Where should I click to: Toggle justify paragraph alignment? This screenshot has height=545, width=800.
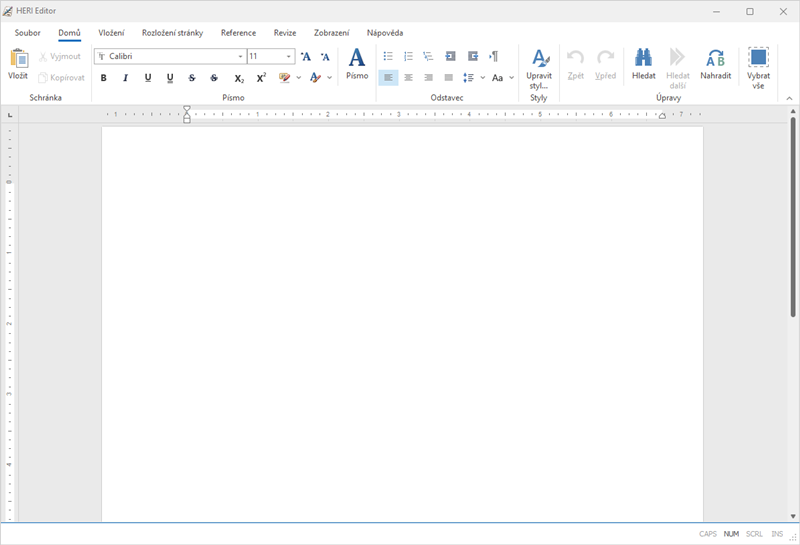pyautogui.click(x=448, y=78)
